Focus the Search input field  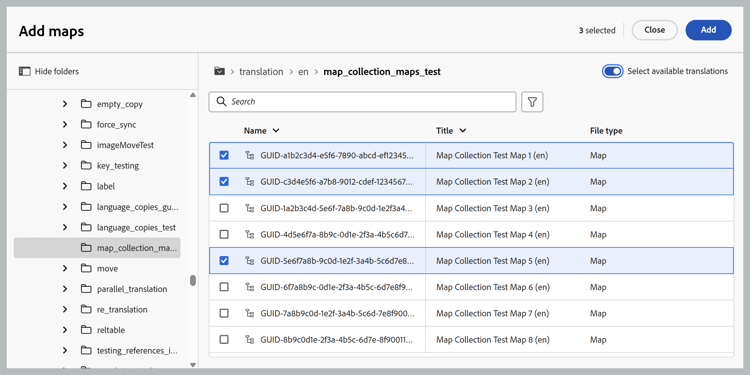(x=363, y=101)
